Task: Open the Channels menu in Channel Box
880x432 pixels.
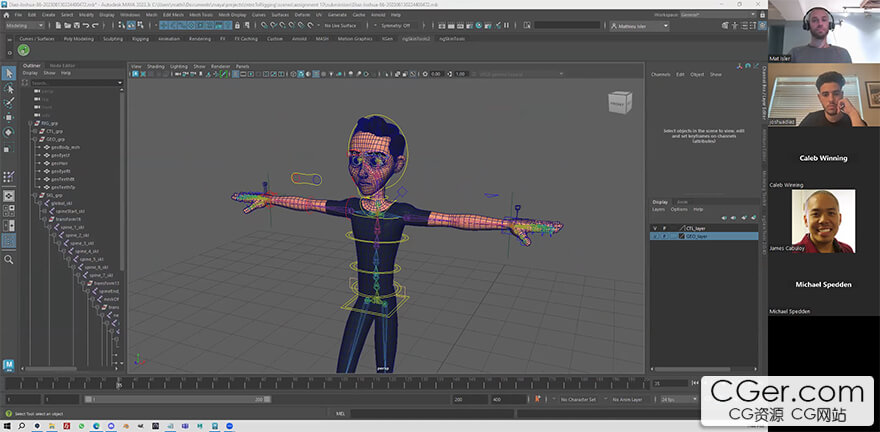Action: click(661, 74)
